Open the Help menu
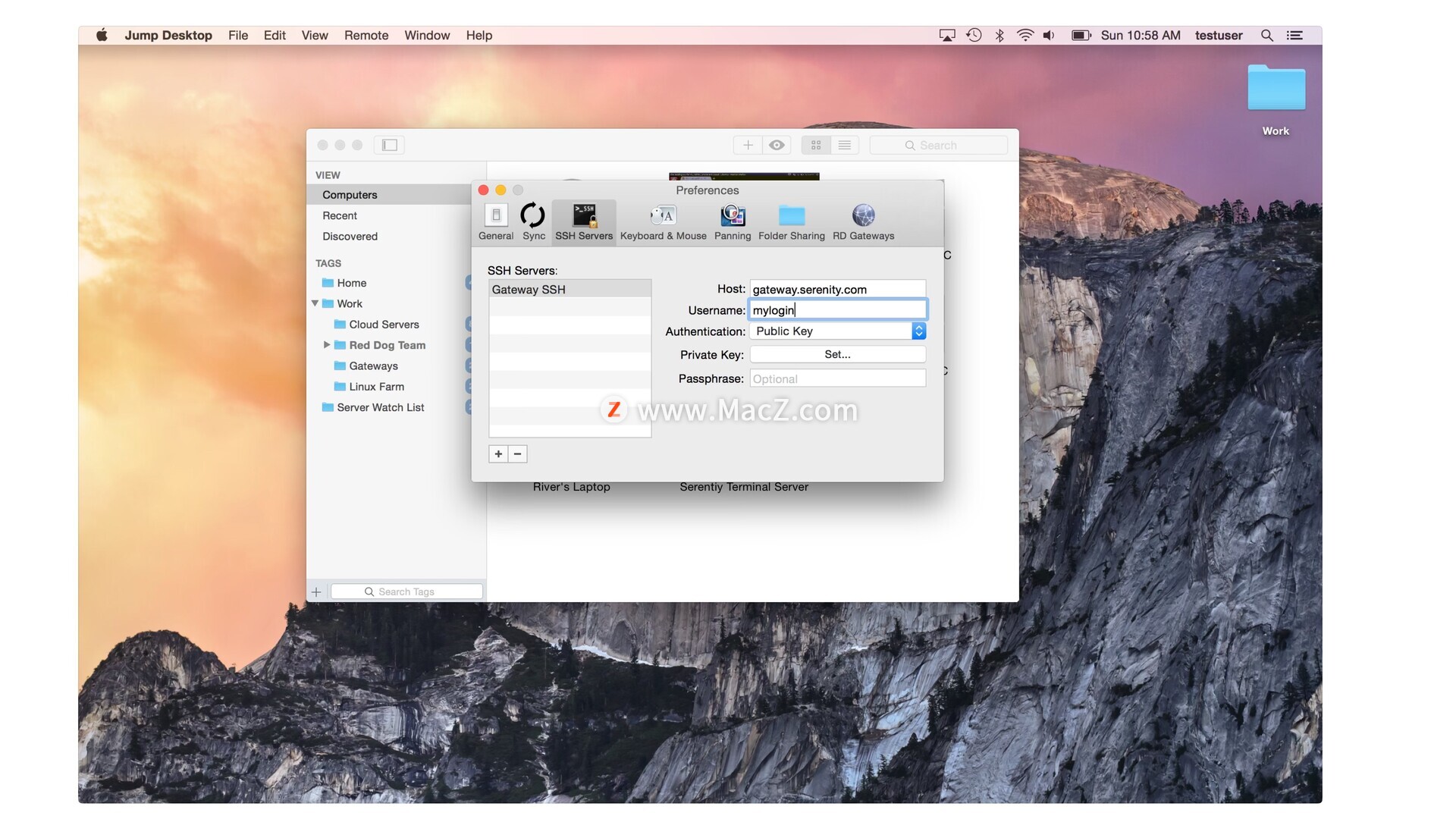Image resolution: width=1456 pixels, height=819 pixels. tap(479, 35)
